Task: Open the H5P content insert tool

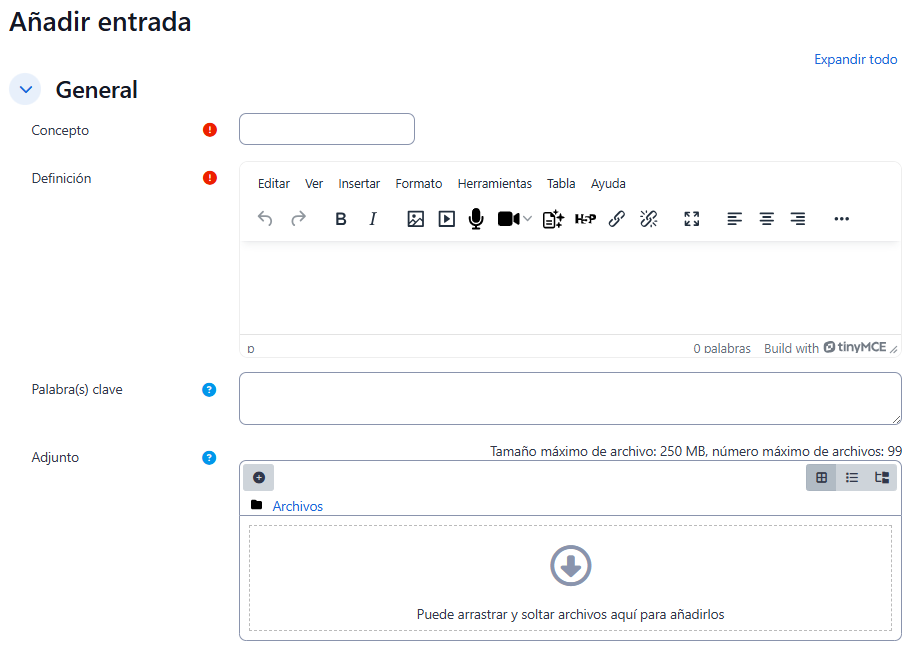Action: click(585, 219)
